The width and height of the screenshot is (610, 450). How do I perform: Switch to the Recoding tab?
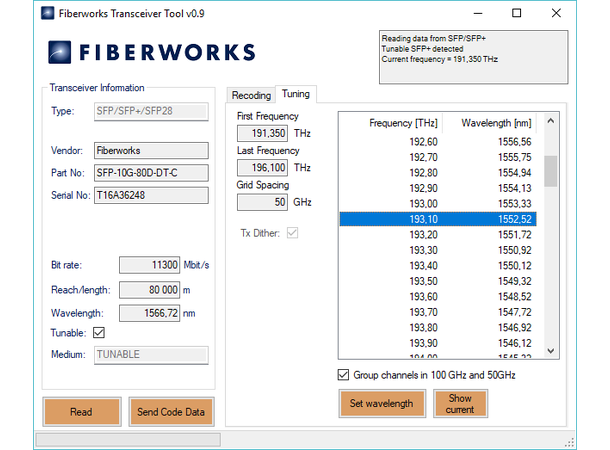[251, 95]
